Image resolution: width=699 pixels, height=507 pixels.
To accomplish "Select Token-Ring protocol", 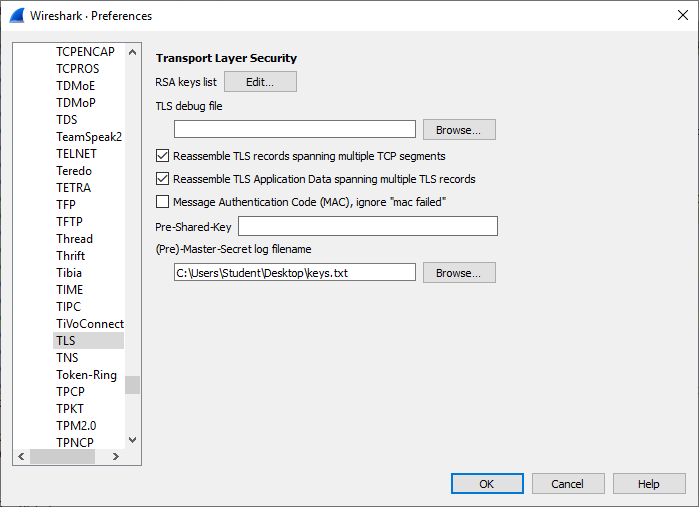I will (x=86, y=375).
